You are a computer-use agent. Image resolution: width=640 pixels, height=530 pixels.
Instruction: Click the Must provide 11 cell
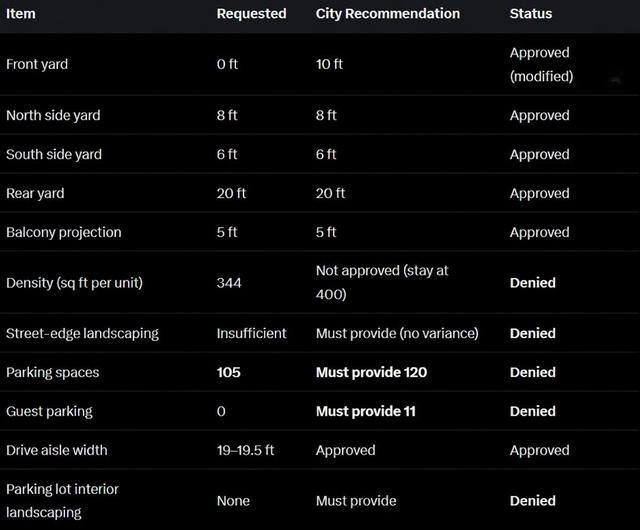pyautogui.click(x=366, y=411)
